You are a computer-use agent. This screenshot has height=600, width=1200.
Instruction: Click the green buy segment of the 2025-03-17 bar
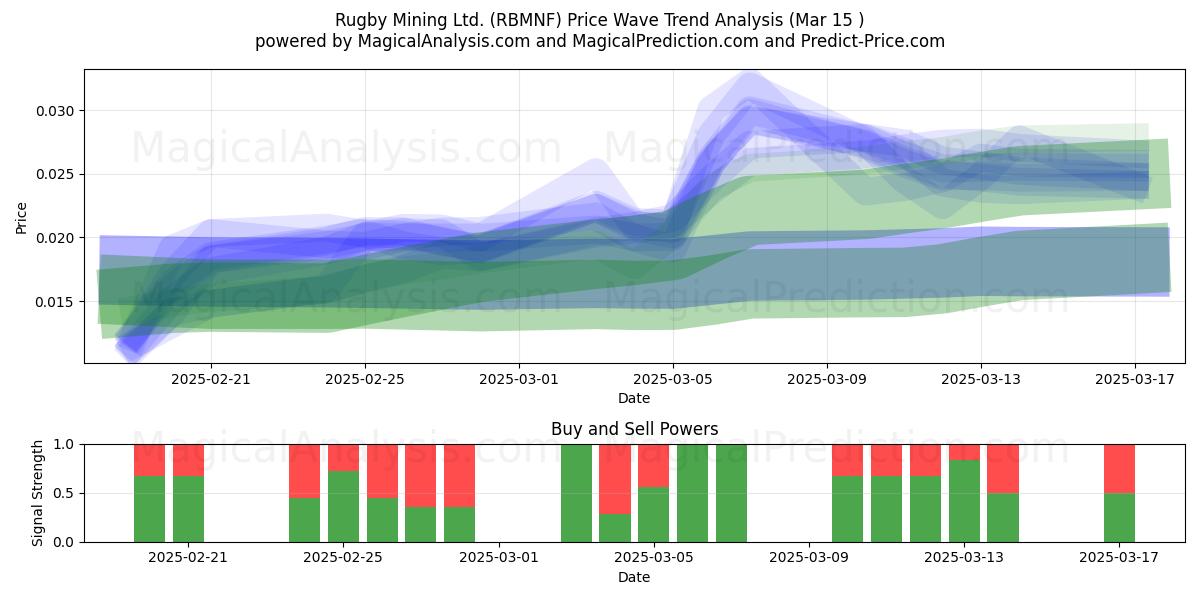point(1119,517)
